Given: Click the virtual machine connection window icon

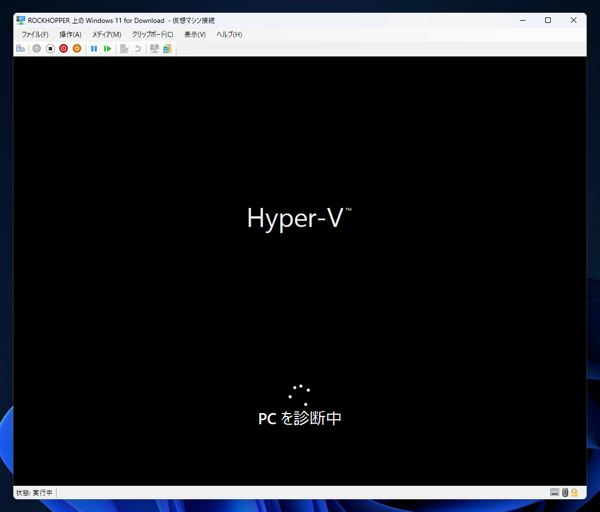Looking at the screenshot, I should pos(21,20).
